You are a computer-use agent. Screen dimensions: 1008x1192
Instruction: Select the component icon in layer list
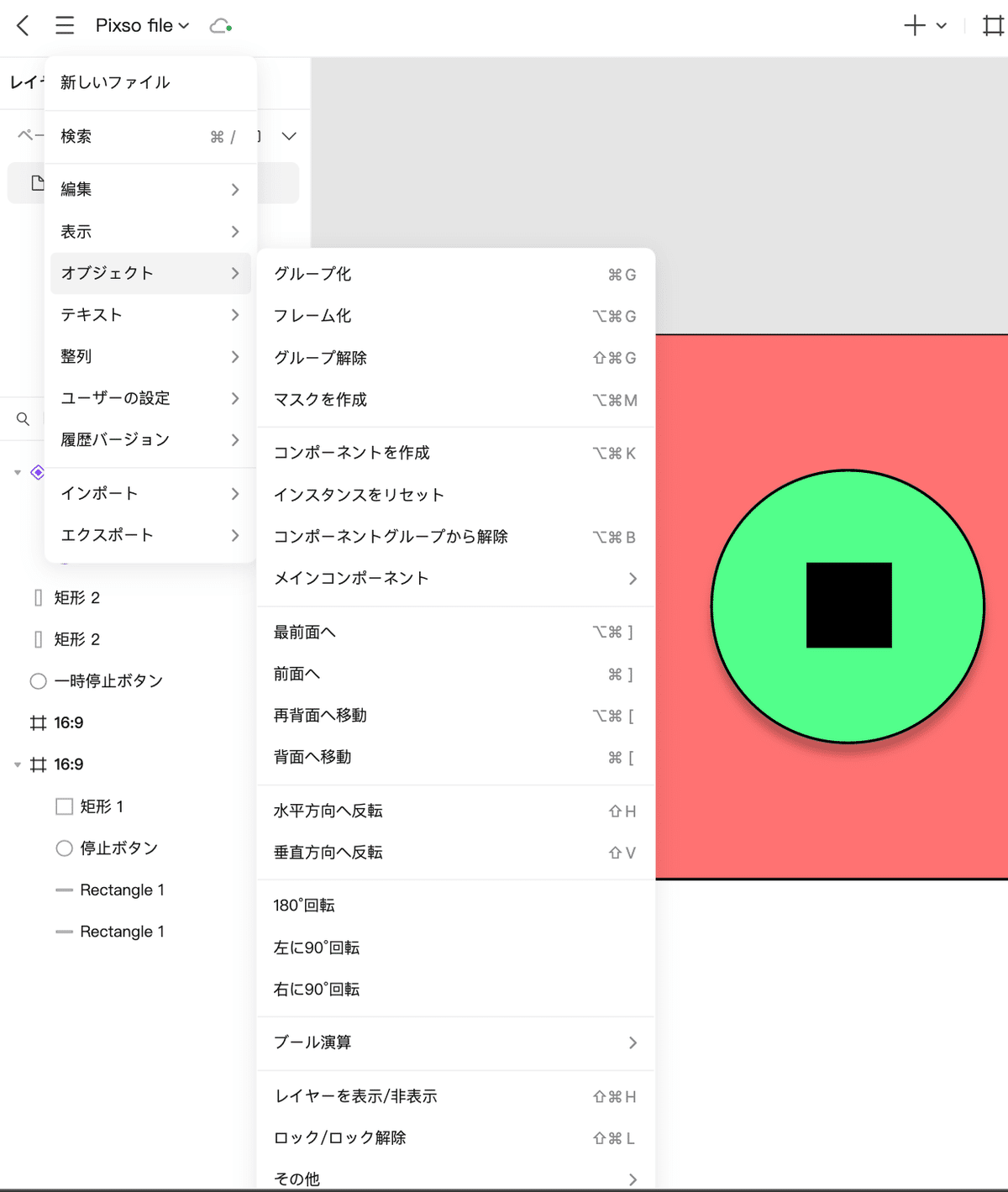coord(38,472)
